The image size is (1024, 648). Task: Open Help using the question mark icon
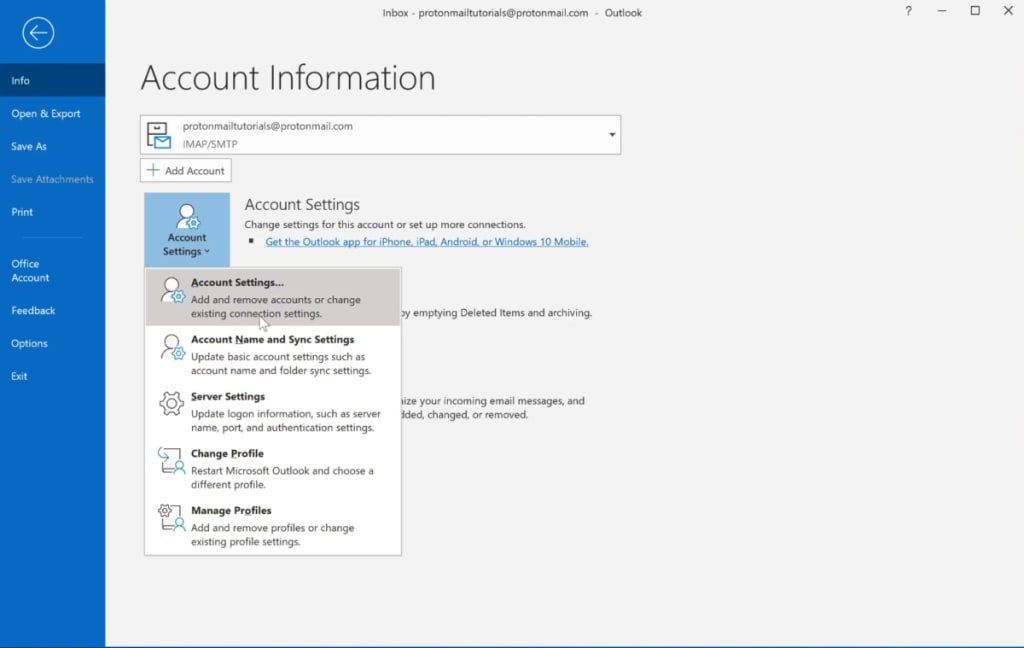point(907,12)
